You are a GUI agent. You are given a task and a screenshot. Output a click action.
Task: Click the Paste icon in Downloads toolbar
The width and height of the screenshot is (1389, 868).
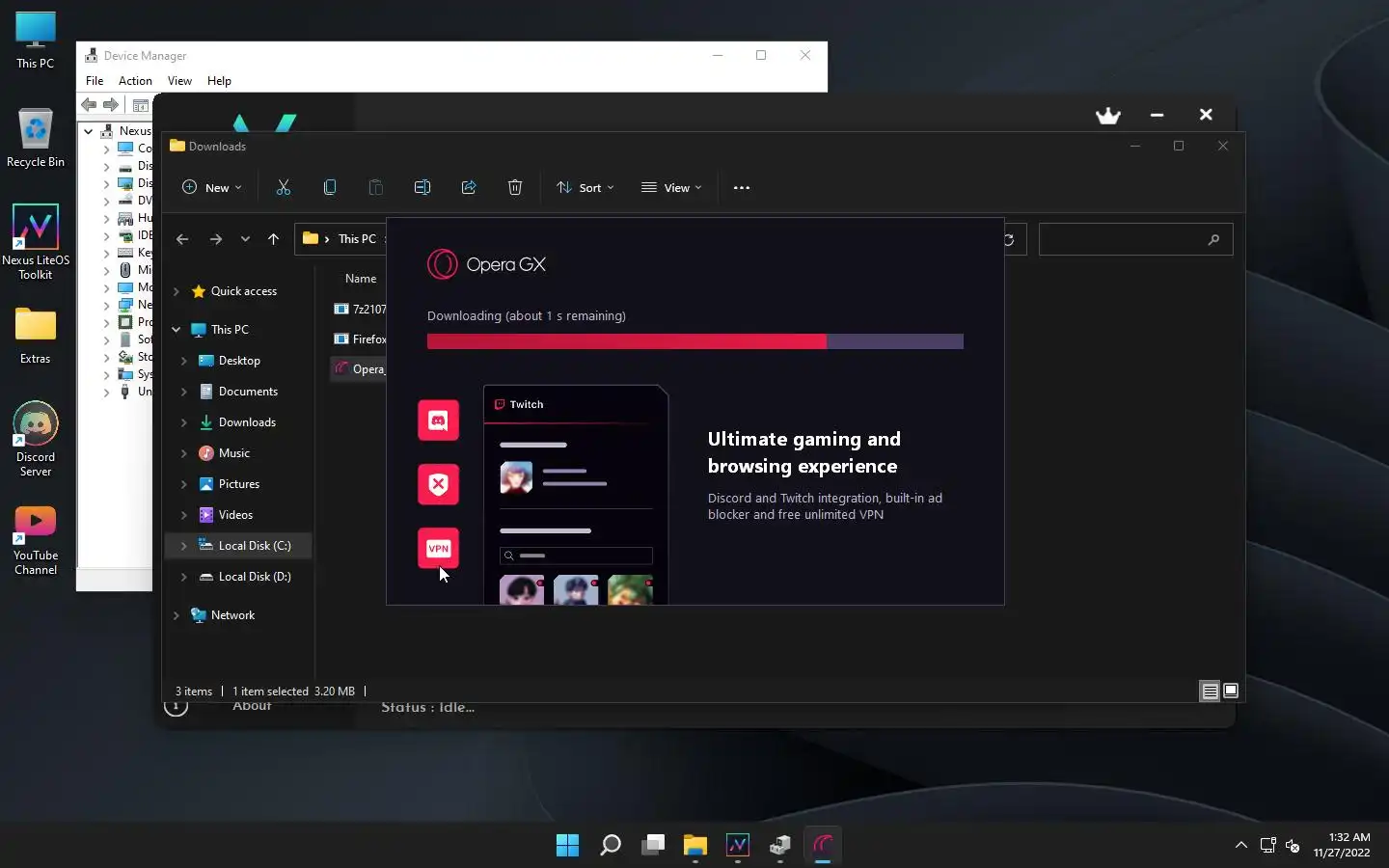[376, 187]
